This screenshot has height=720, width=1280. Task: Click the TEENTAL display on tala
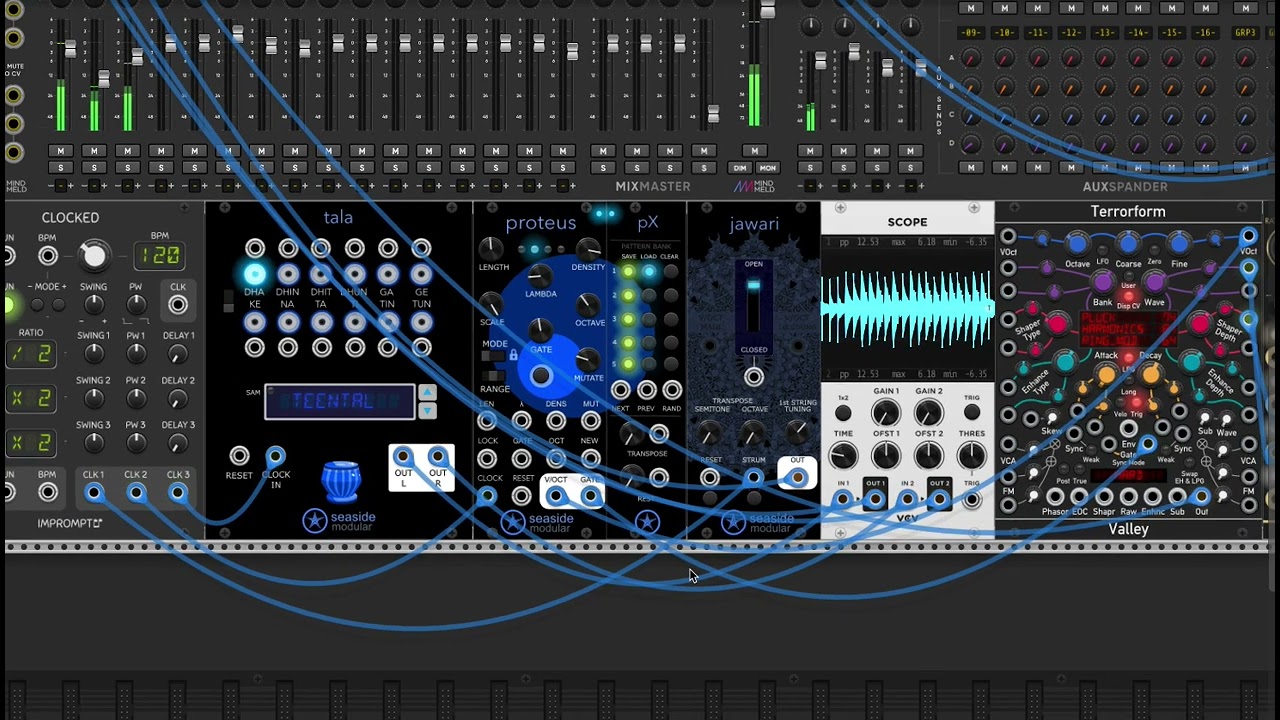tap(340, 401)
